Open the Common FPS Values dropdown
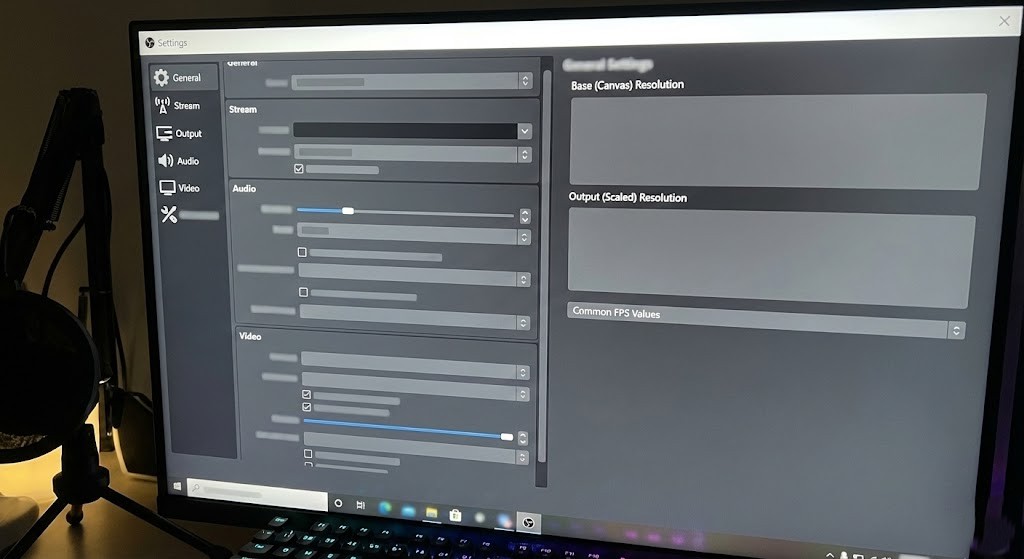Viewport: 1024px width, 559px height. point(765,321)
